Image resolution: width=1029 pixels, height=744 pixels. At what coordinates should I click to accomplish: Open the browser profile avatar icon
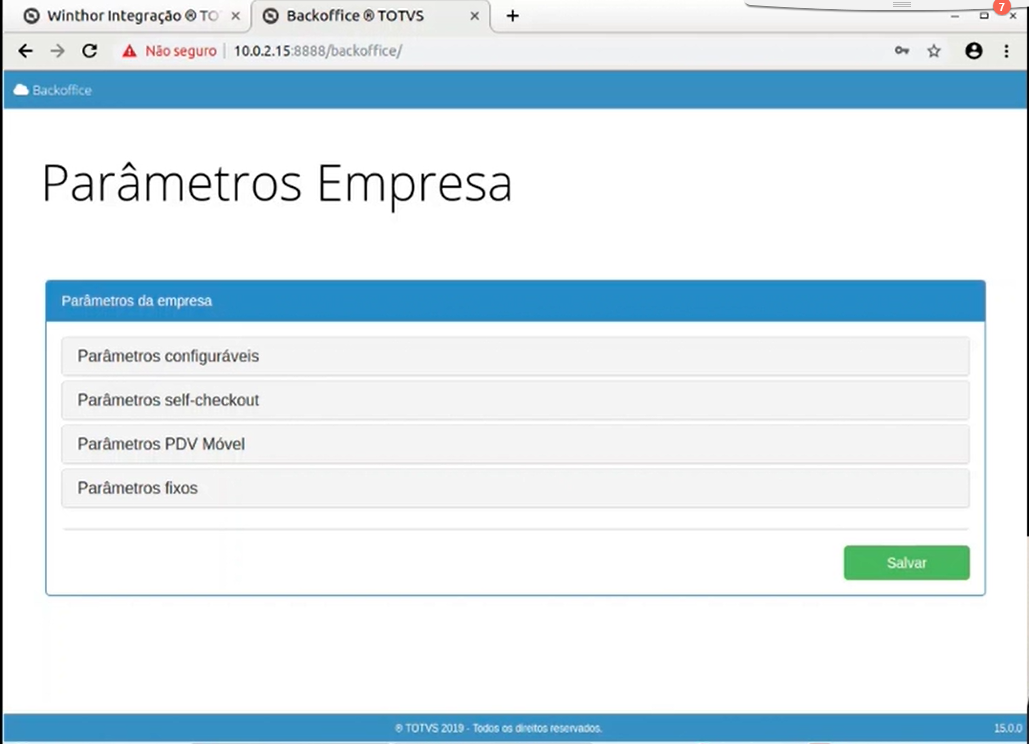(x=974, y=51)
